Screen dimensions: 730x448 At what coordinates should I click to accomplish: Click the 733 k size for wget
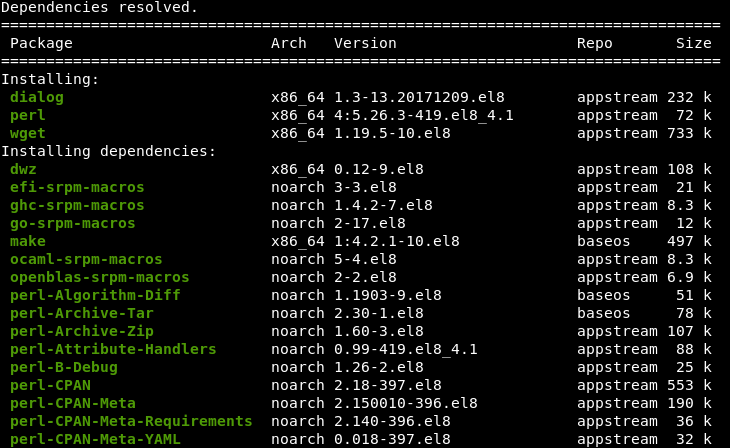click(x=689, y=133)
